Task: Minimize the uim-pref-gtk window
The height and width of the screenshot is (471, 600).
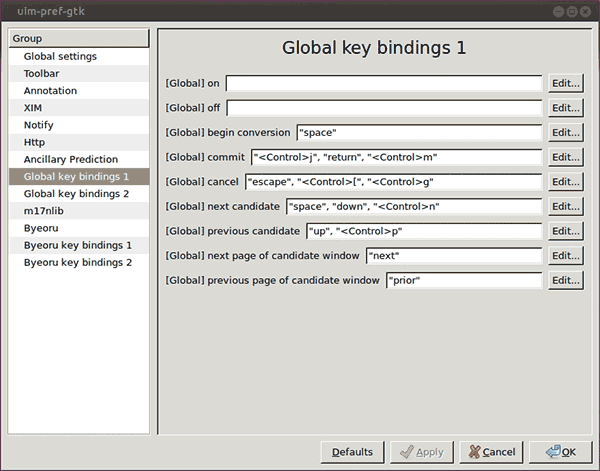Action: pyautogui.click(x=558, y=11)
